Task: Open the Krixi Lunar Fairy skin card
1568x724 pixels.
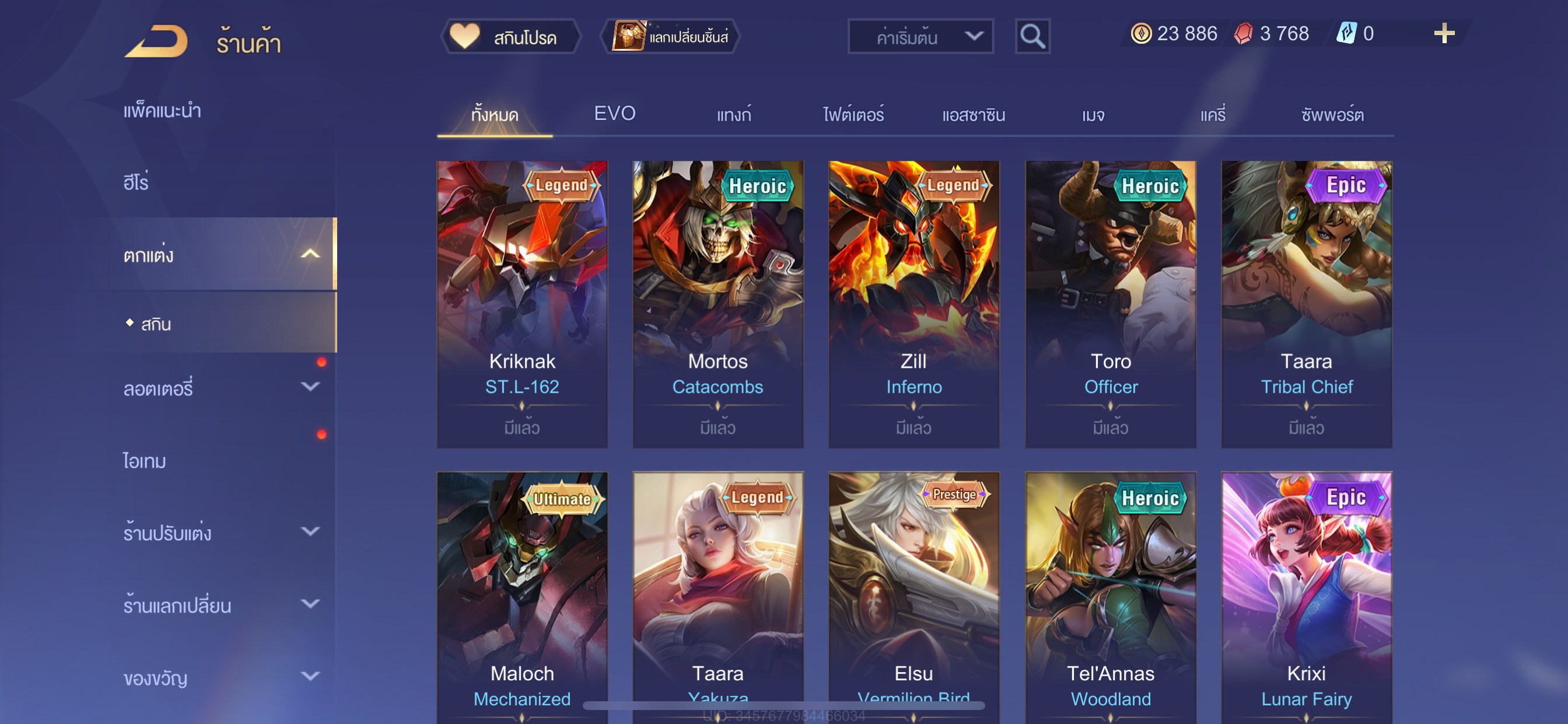Action: (1306, 598)
